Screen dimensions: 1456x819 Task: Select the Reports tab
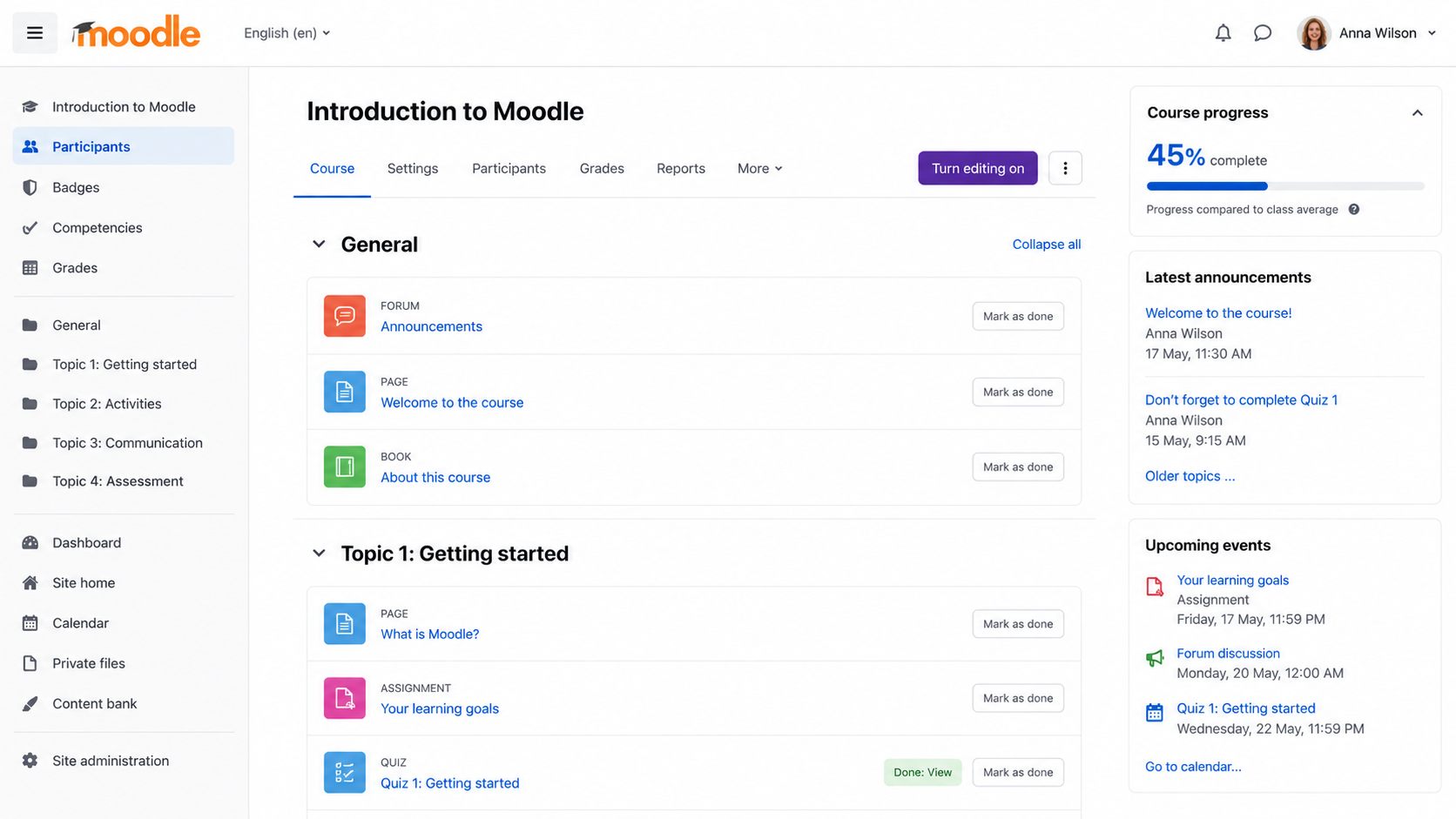pyautogui.click(x=681, y=169)
